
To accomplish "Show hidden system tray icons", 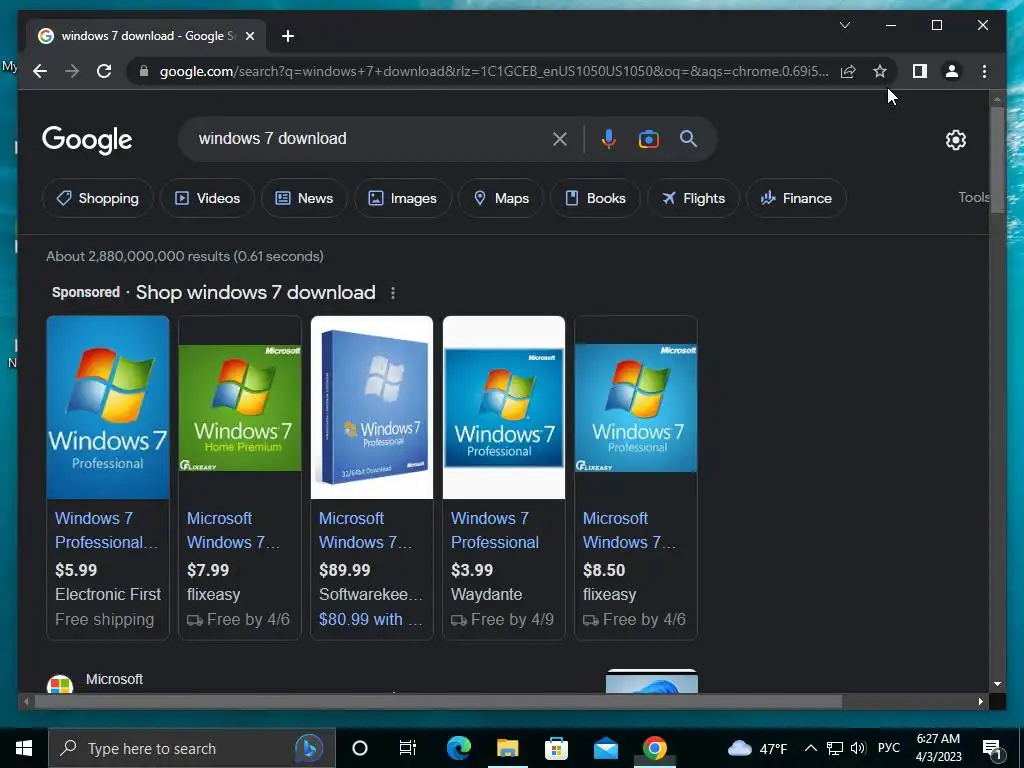I will pos(810,748).
